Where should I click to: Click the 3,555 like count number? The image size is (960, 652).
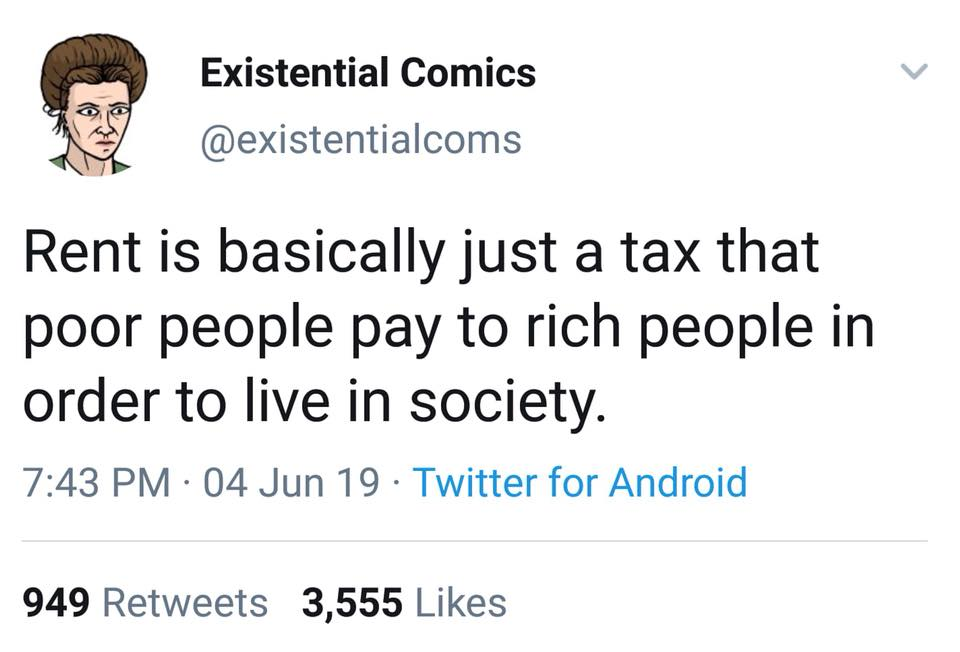(x=352, y=603)
